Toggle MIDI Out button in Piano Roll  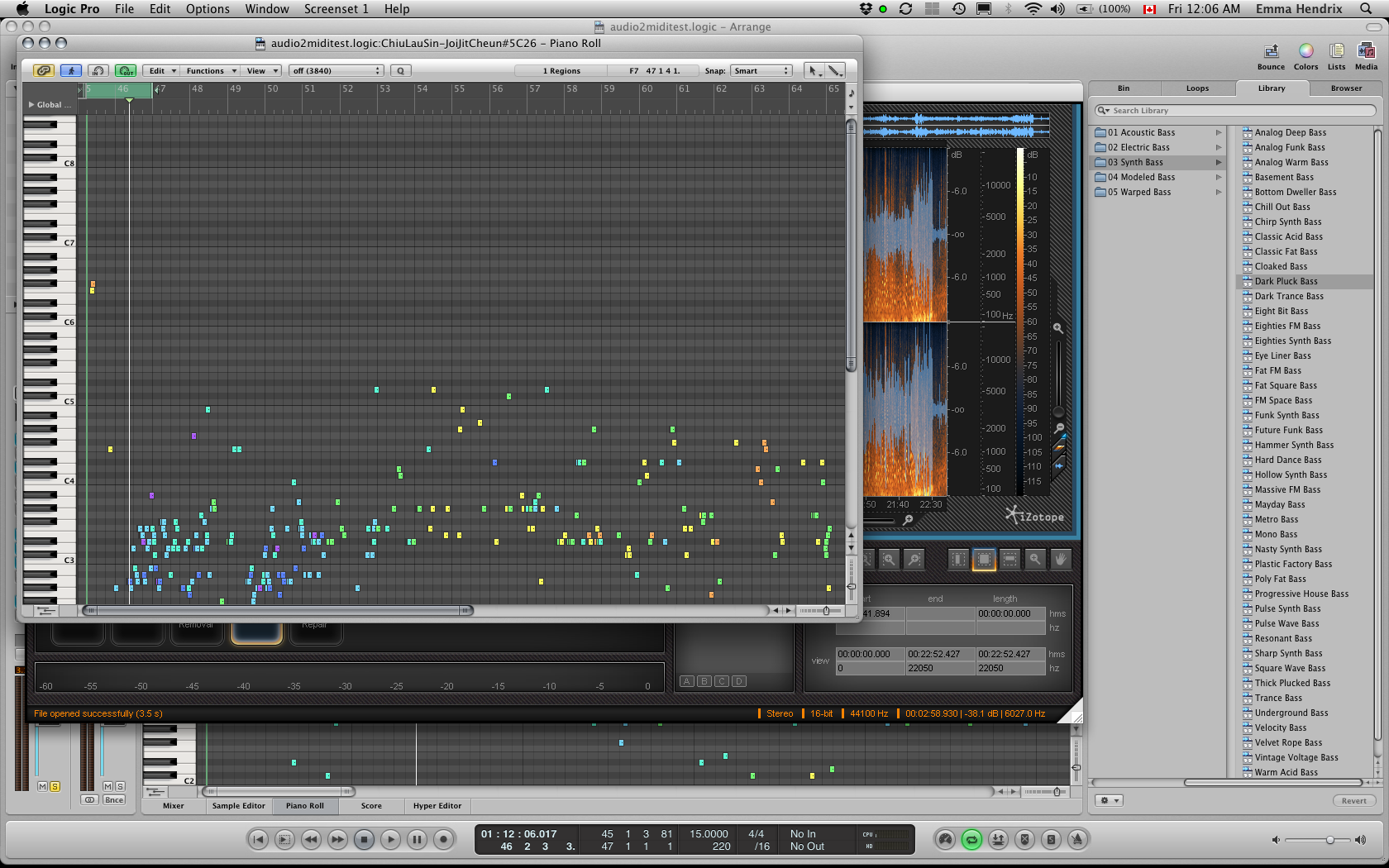click(126, 71)
